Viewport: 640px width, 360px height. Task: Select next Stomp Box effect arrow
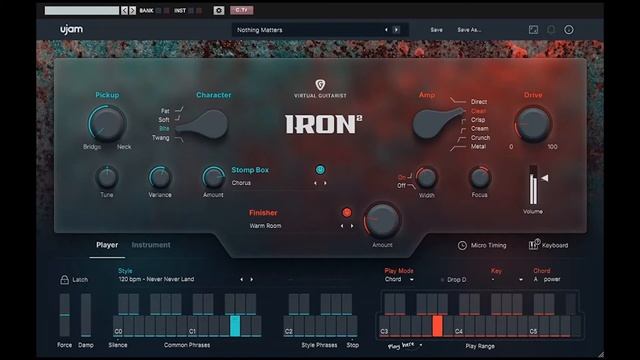325,183
